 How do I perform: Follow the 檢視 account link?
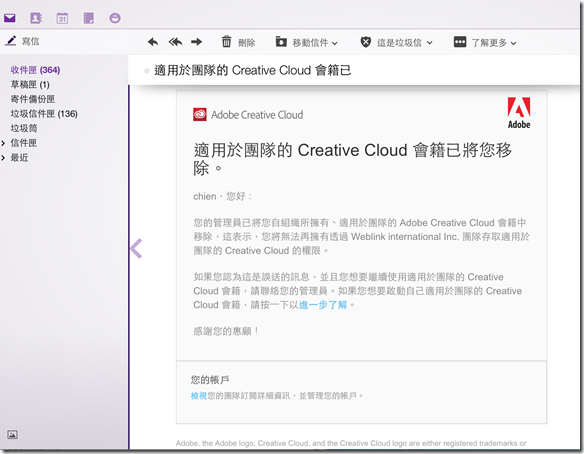(x=199, y=396)
